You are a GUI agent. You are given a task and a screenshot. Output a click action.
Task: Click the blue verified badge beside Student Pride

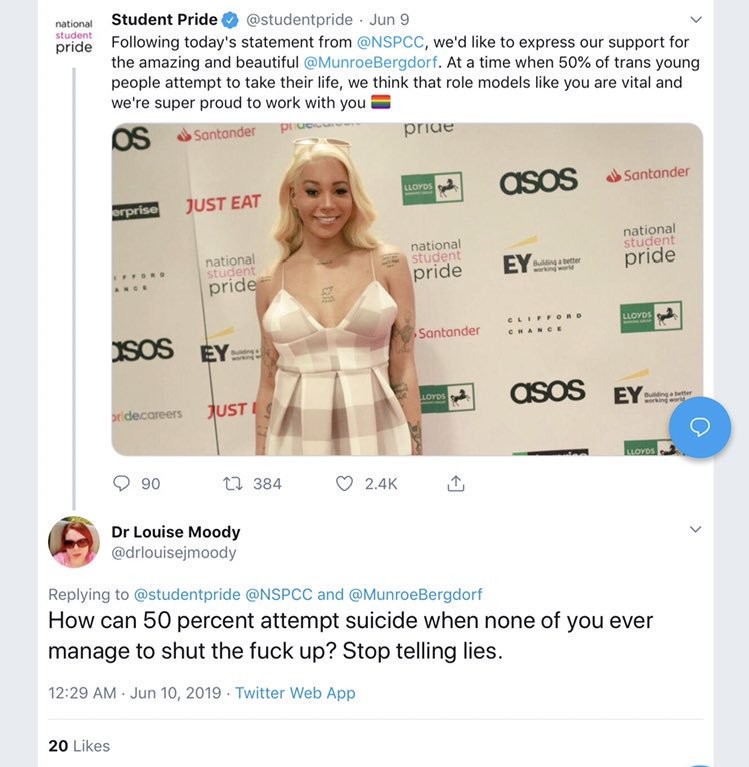230,20
